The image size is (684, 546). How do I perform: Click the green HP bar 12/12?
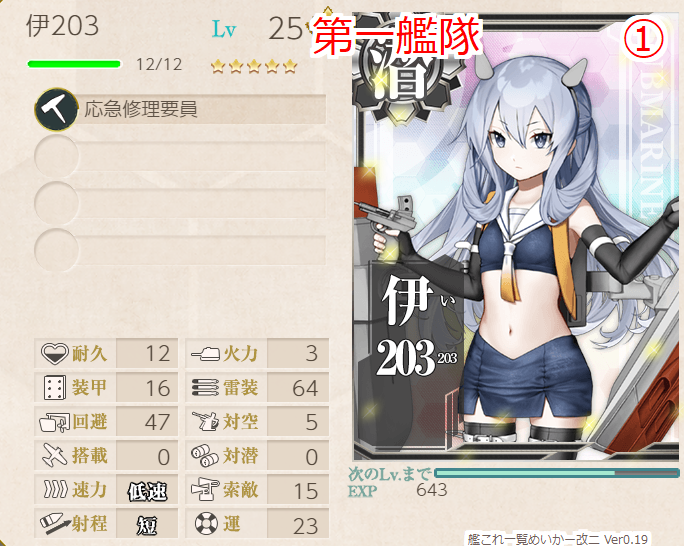(x=74, y=64)
